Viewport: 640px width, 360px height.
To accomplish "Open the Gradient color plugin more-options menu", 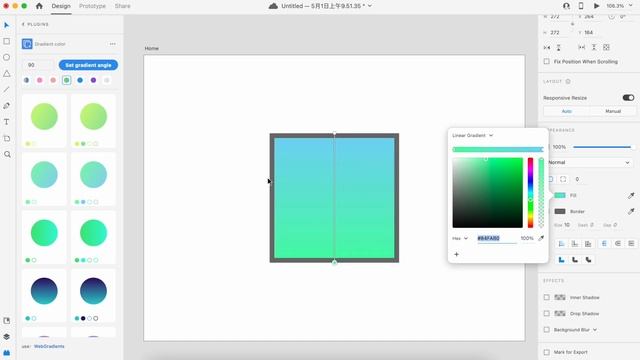I will pyautogui.click(x=113, y=44).
